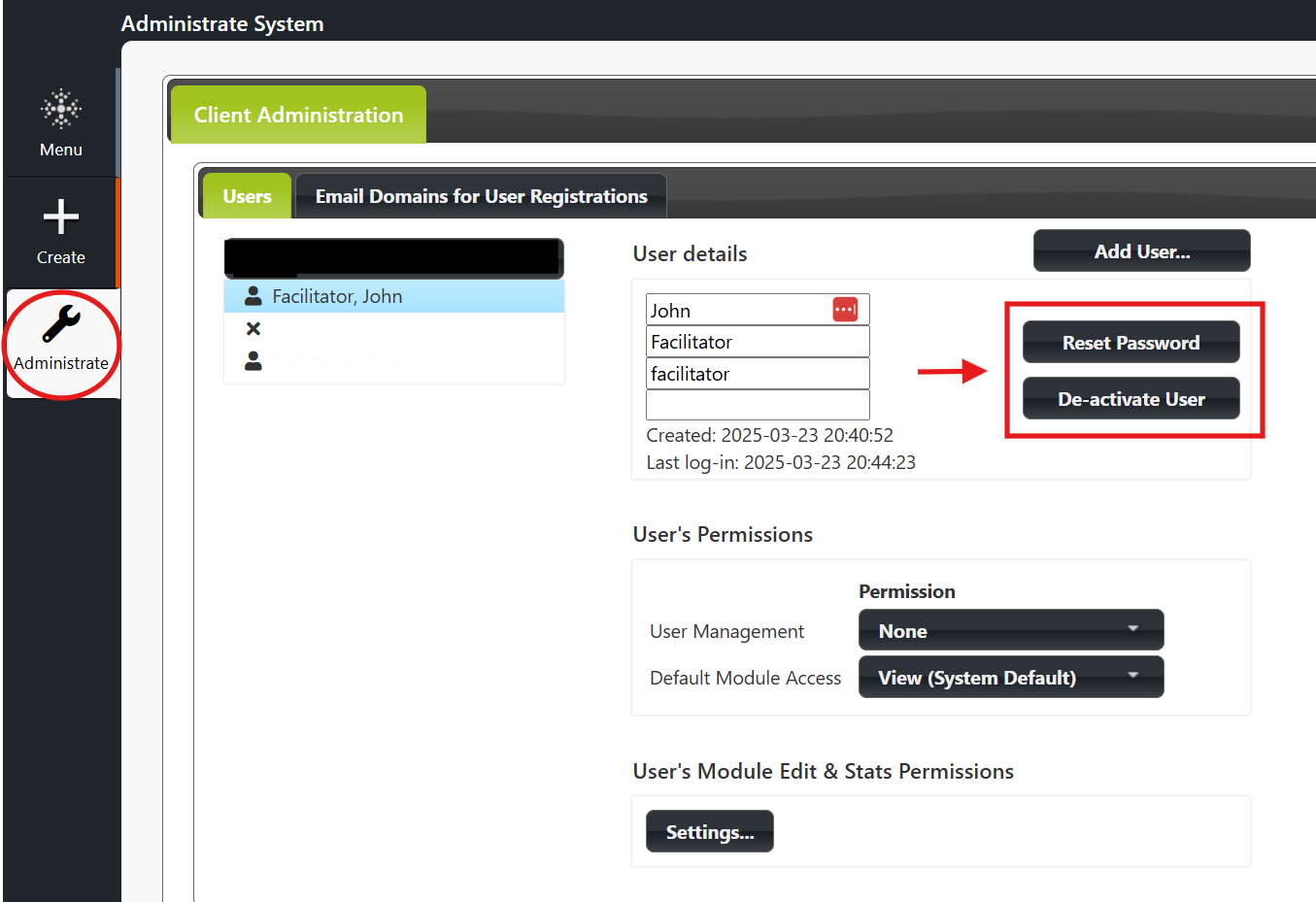Click the Add User... button
Screen dimensions: 1316x902
click(1141, 251)
